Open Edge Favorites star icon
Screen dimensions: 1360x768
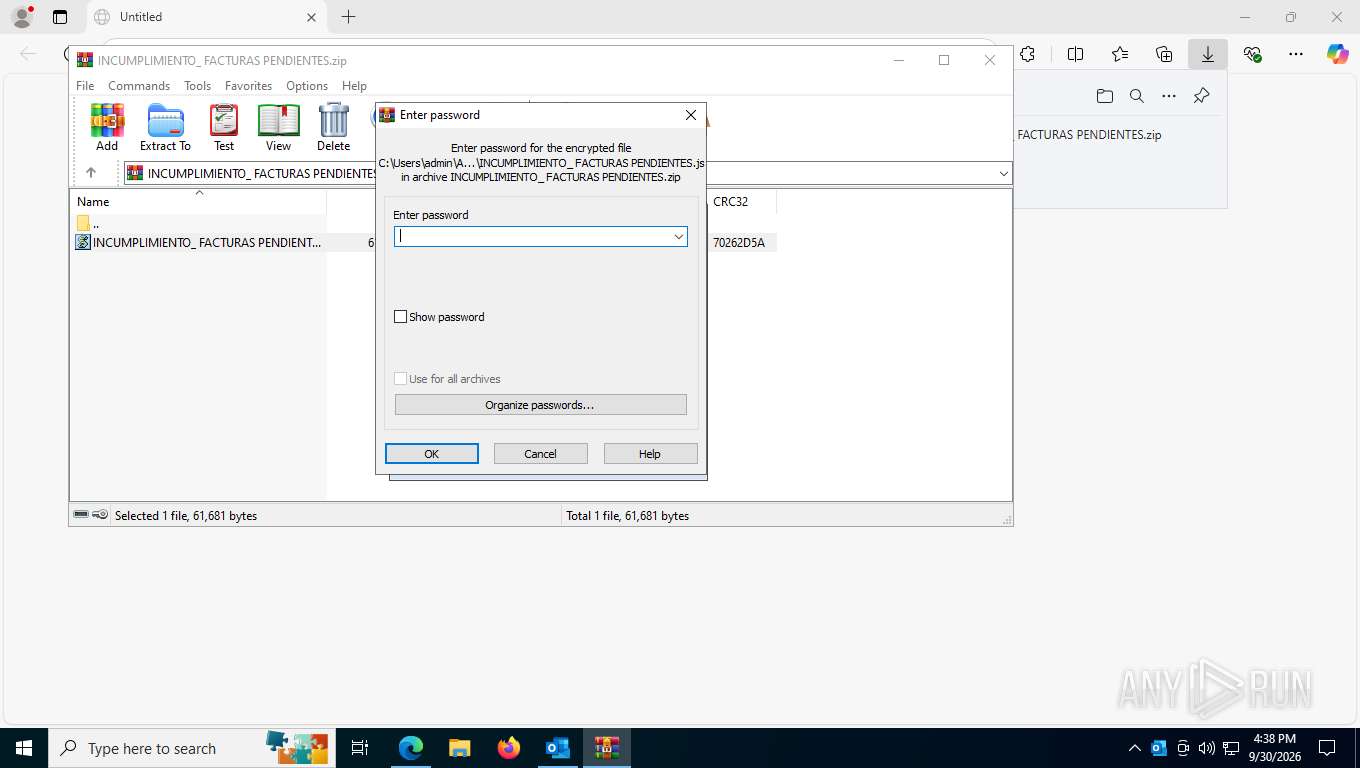[1120, 55]
